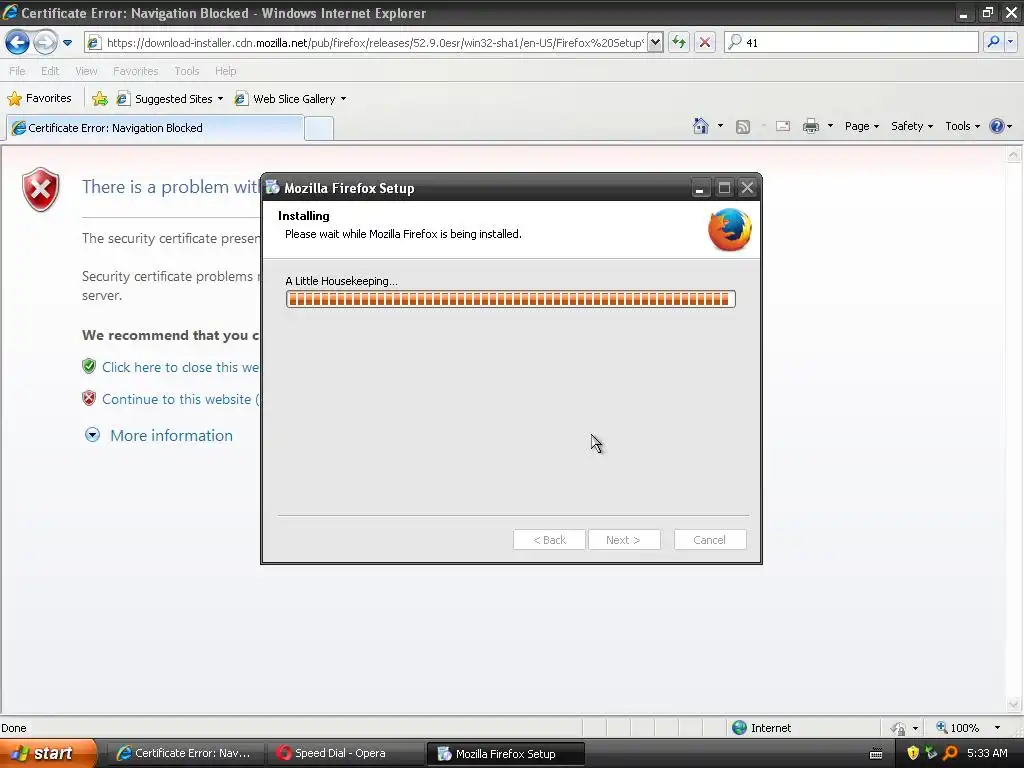Open the Favorites menu in menu bar
1024x768 pixels.
click(x=135, y=71)
